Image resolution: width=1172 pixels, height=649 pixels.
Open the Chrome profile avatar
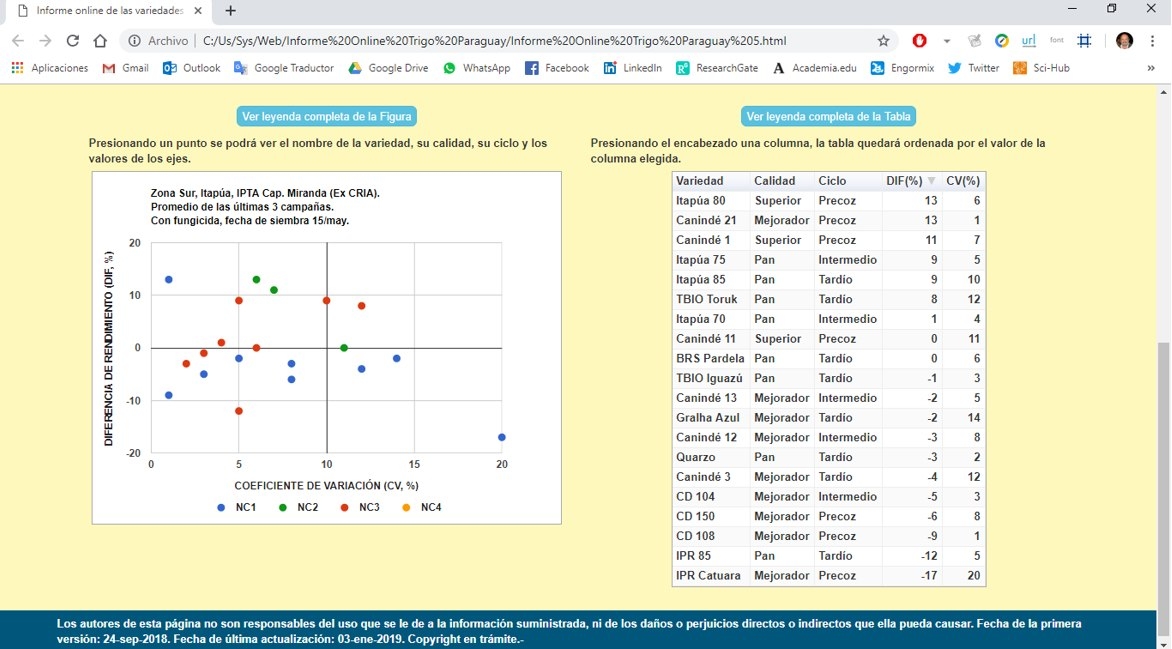[x=1124, y=41]
